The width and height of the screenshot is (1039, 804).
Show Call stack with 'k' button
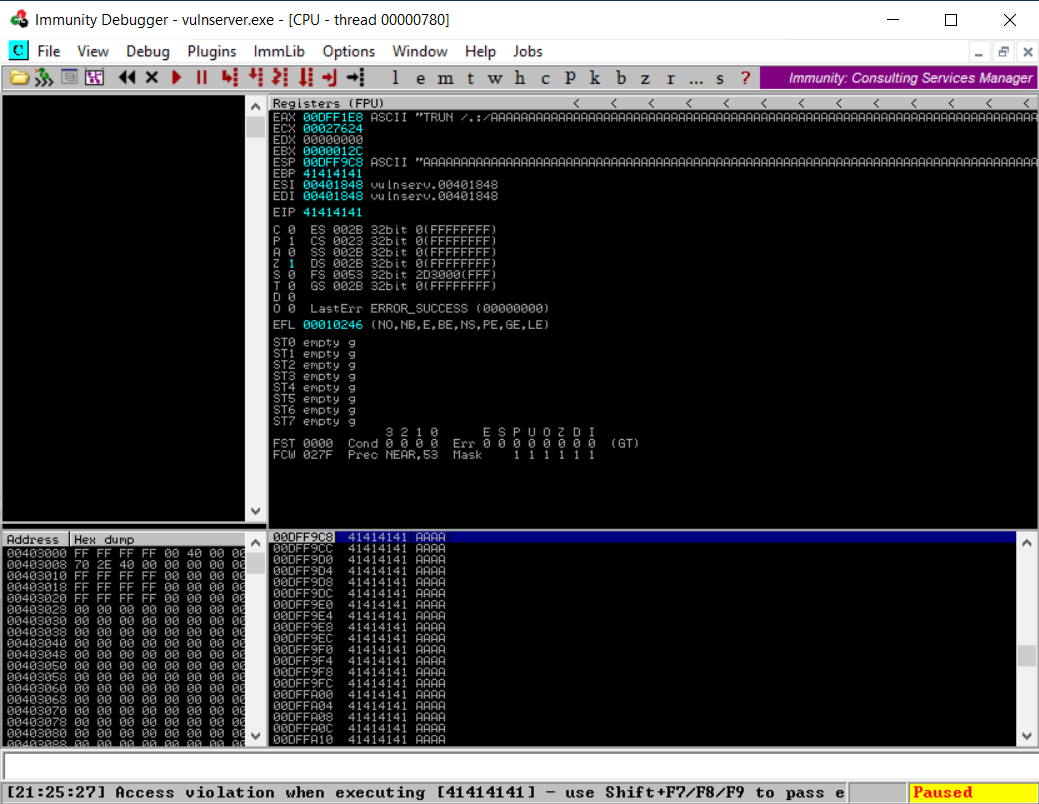tap(595, 78)
